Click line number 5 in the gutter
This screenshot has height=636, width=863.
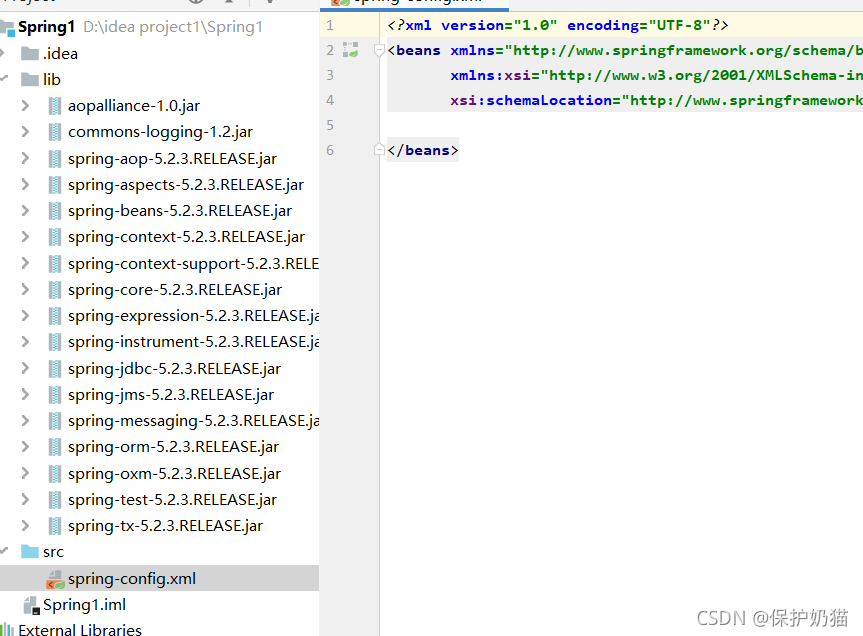(x=330, y=125)
